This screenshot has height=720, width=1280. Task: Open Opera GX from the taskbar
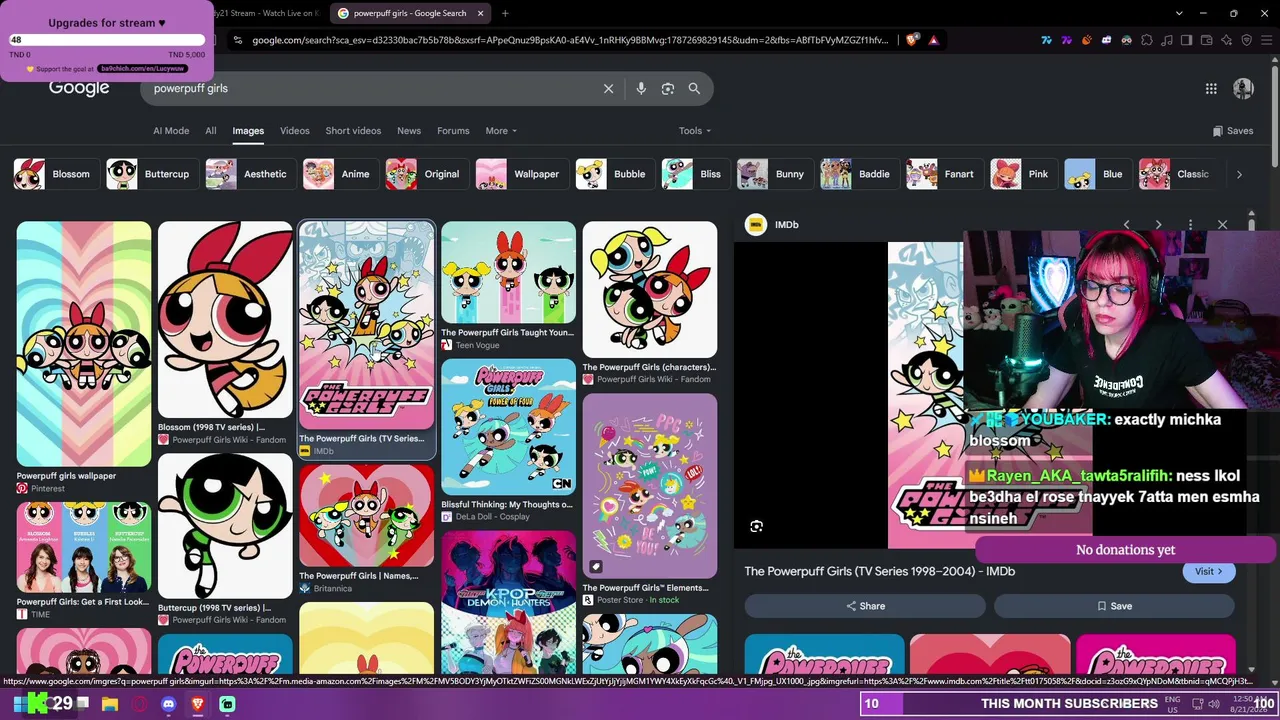(139, 704)
